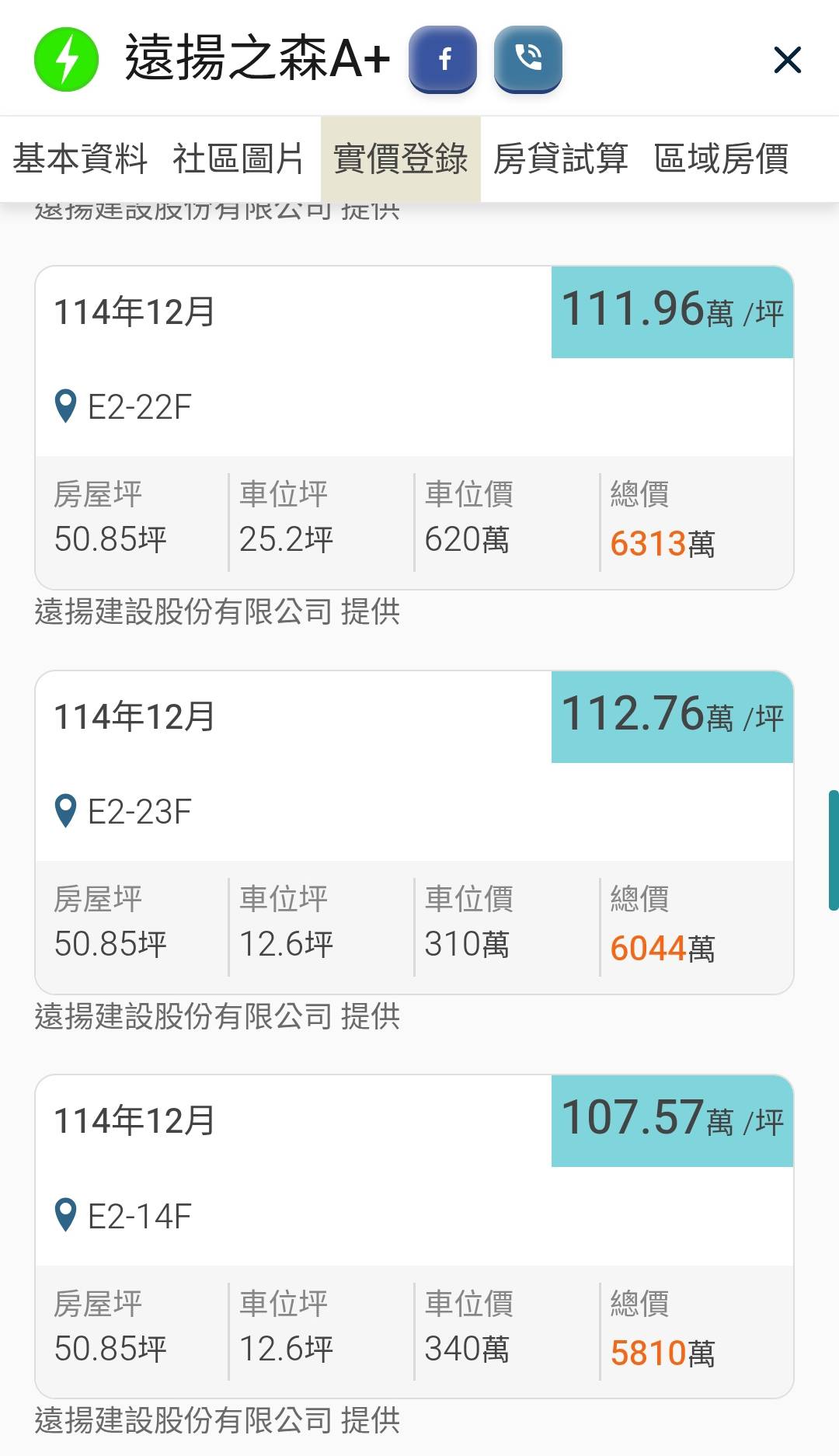Open the Facebook share button

pyautogui.click(x=443, y=59)
